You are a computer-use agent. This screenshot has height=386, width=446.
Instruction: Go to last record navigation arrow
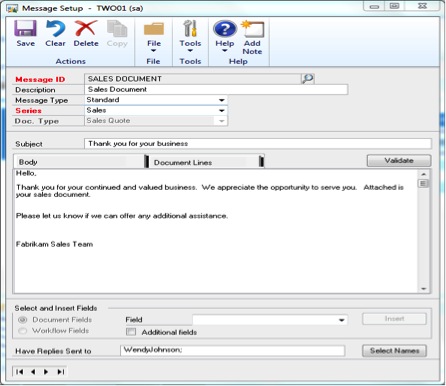tap(61, 372)
